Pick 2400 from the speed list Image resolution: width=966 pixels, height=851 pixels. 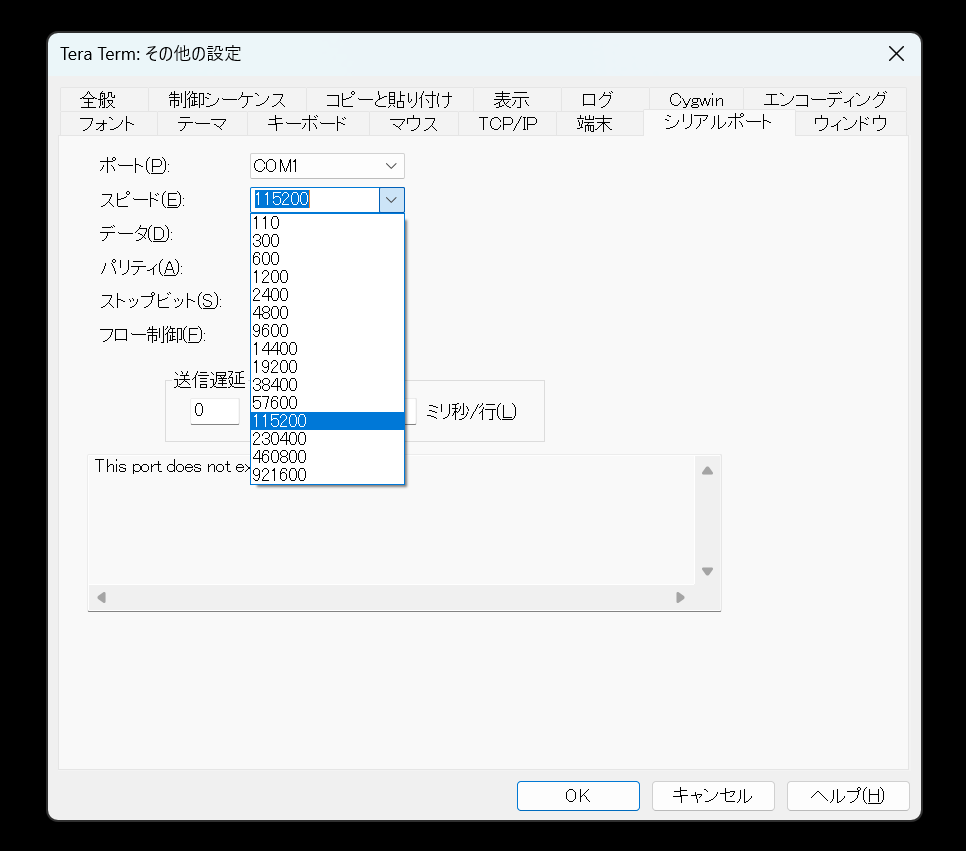tap(327, 295)
